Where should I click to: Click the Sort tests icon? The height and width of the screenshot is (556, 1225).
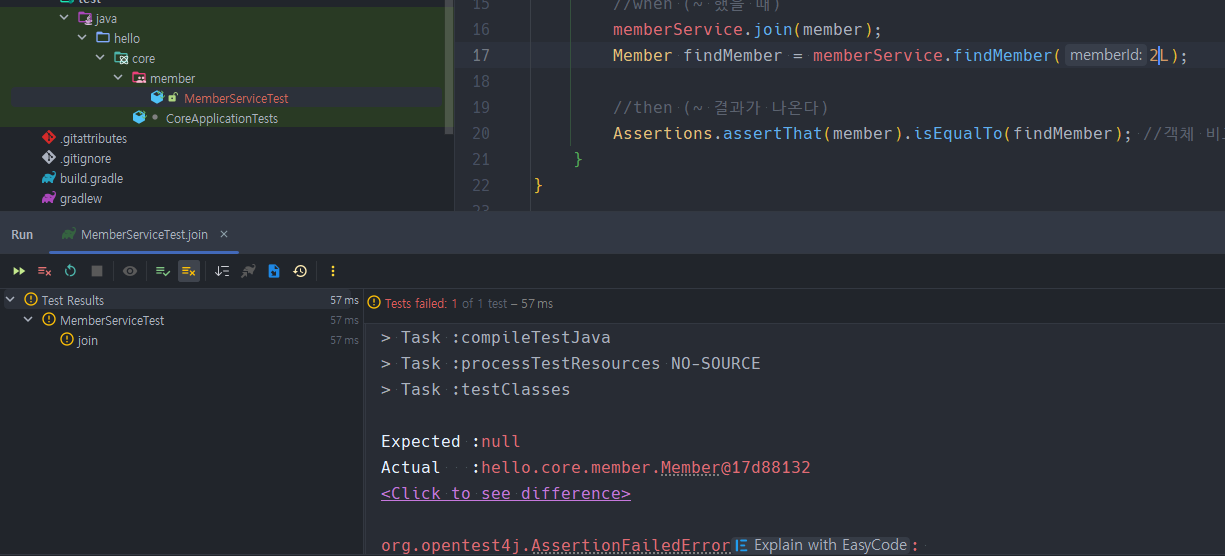(x=222, y=271)
